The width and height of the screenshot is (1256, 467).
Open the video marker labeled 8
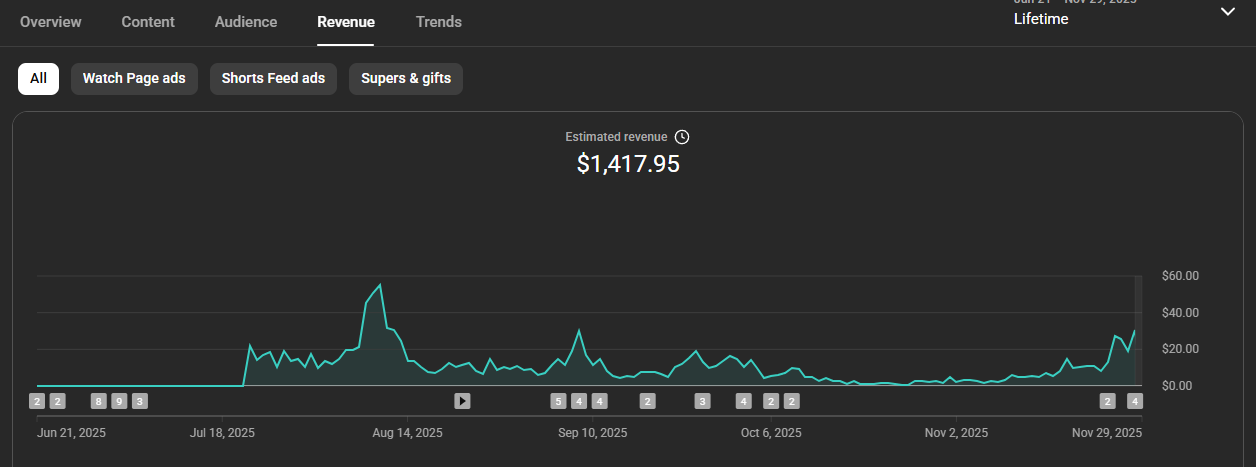pyautogui.click(x=98, y=401)
